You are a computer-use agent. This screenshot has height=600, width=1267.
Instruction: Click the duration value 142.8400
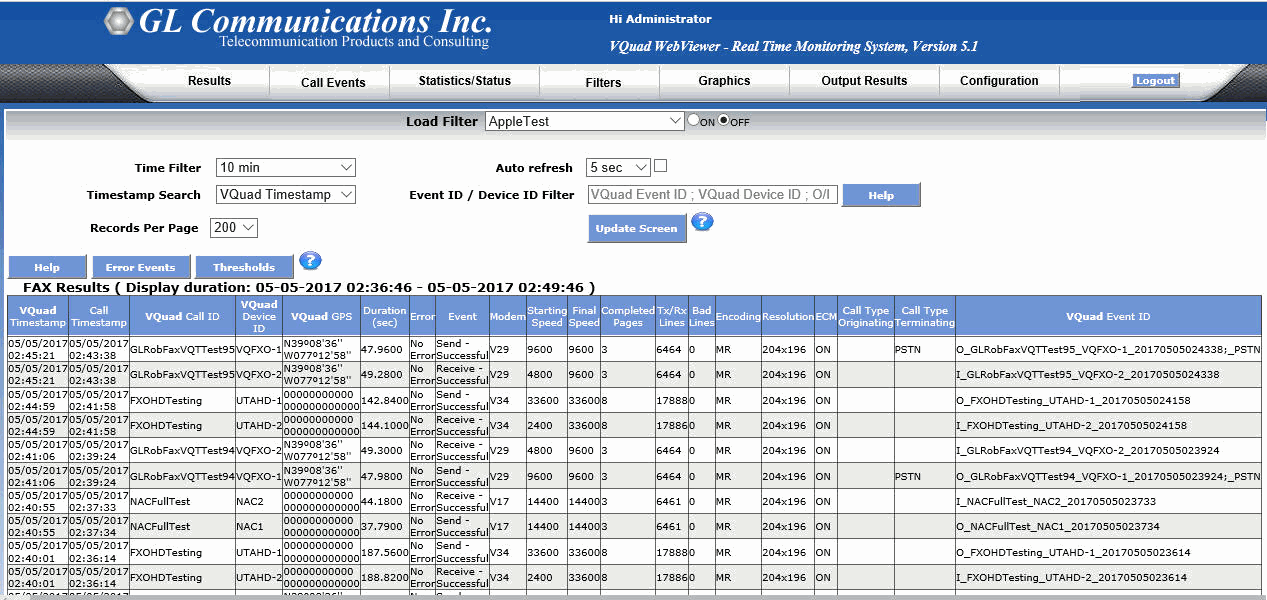point(384,400)
